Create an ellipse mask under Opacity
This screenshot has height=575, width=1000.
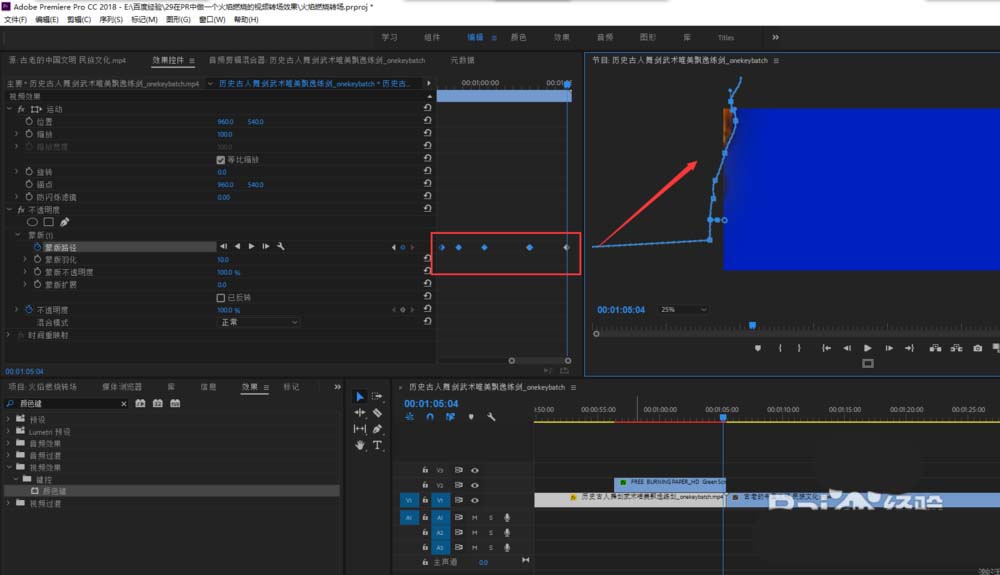pos(32,222)
